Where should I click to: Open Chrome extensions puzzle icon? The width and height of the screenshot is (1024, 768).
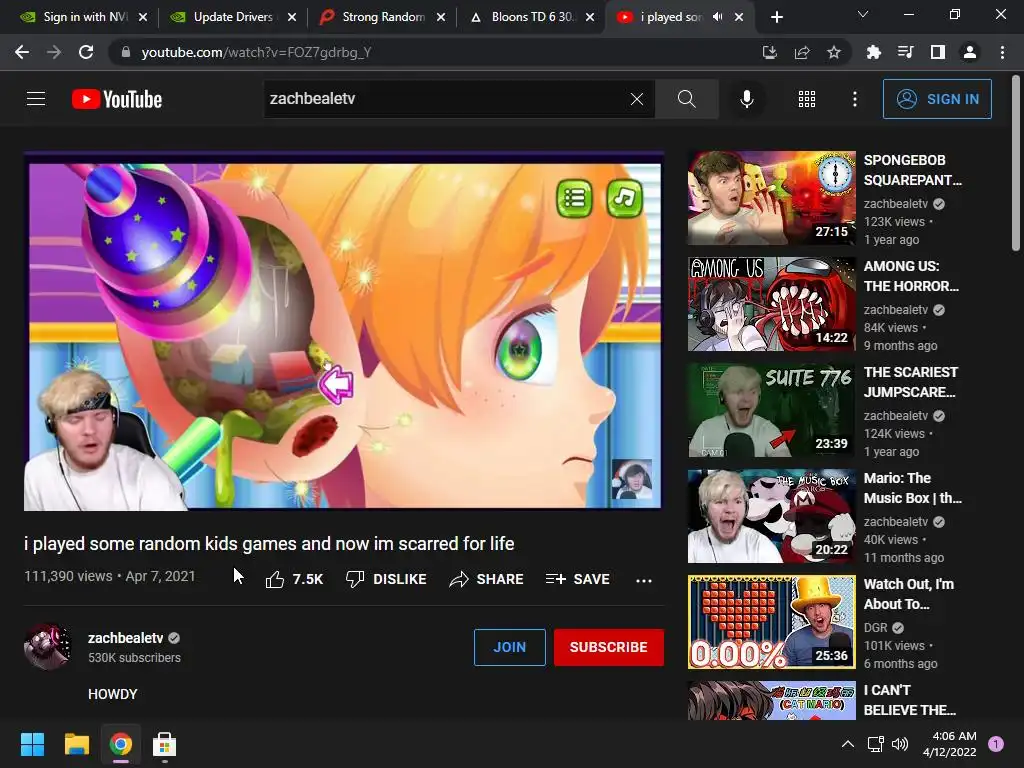tap(873, 52)
